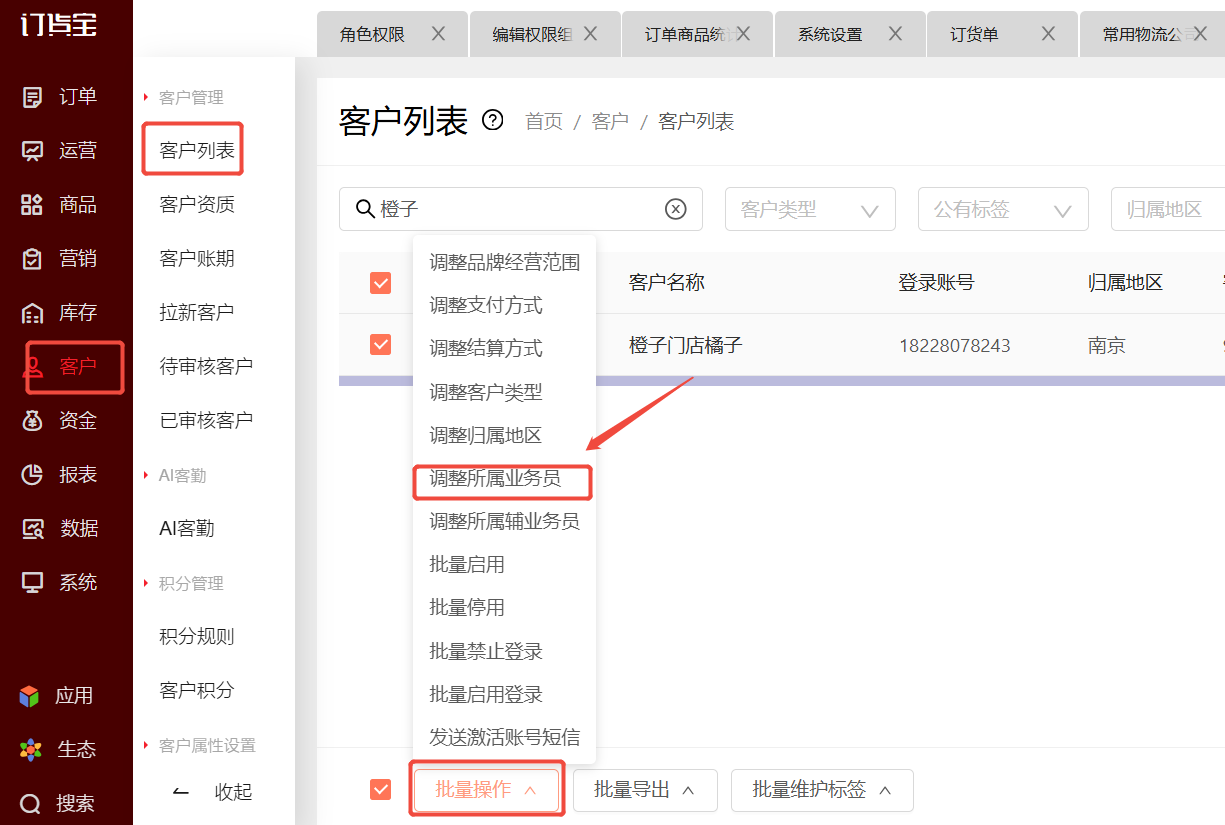This screenshot has height=825, width=1225.
Task: Clear the search field with the X icon
Action: point(676,209)
